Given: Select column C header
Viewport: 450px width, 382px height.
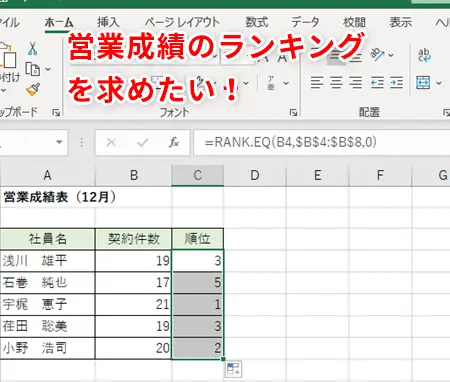Looking at the screenshot, I should pos(198,175).
